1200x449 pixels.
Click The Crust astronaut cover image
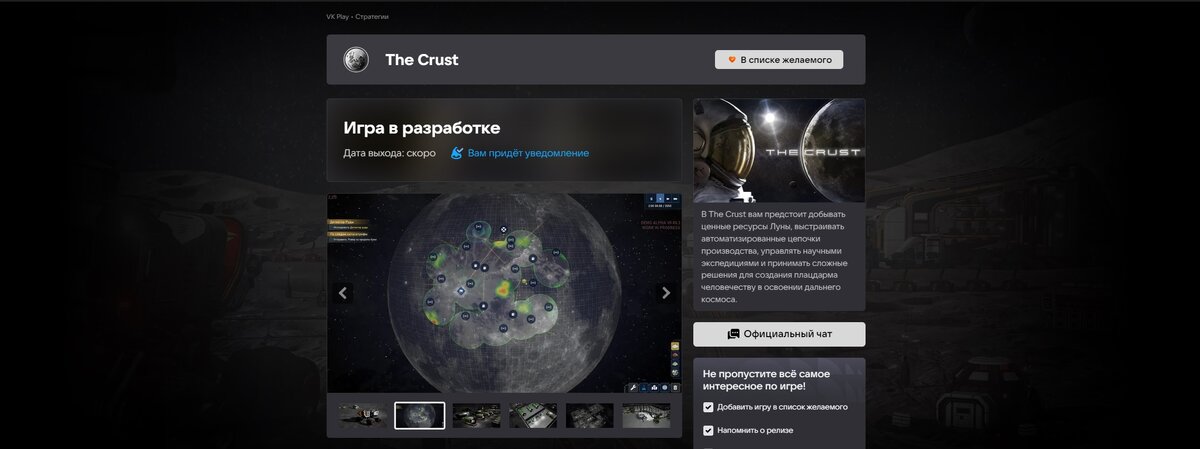click(779, 151)
